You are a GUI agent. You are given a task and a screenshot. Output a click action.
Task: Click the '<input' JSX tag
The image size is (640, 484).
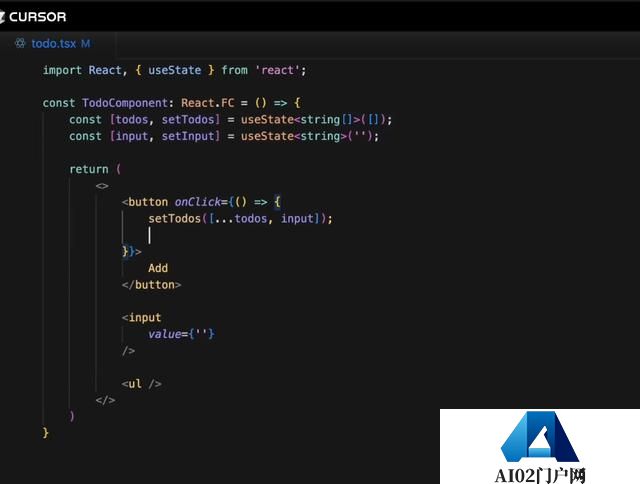(x=141, y=317)
